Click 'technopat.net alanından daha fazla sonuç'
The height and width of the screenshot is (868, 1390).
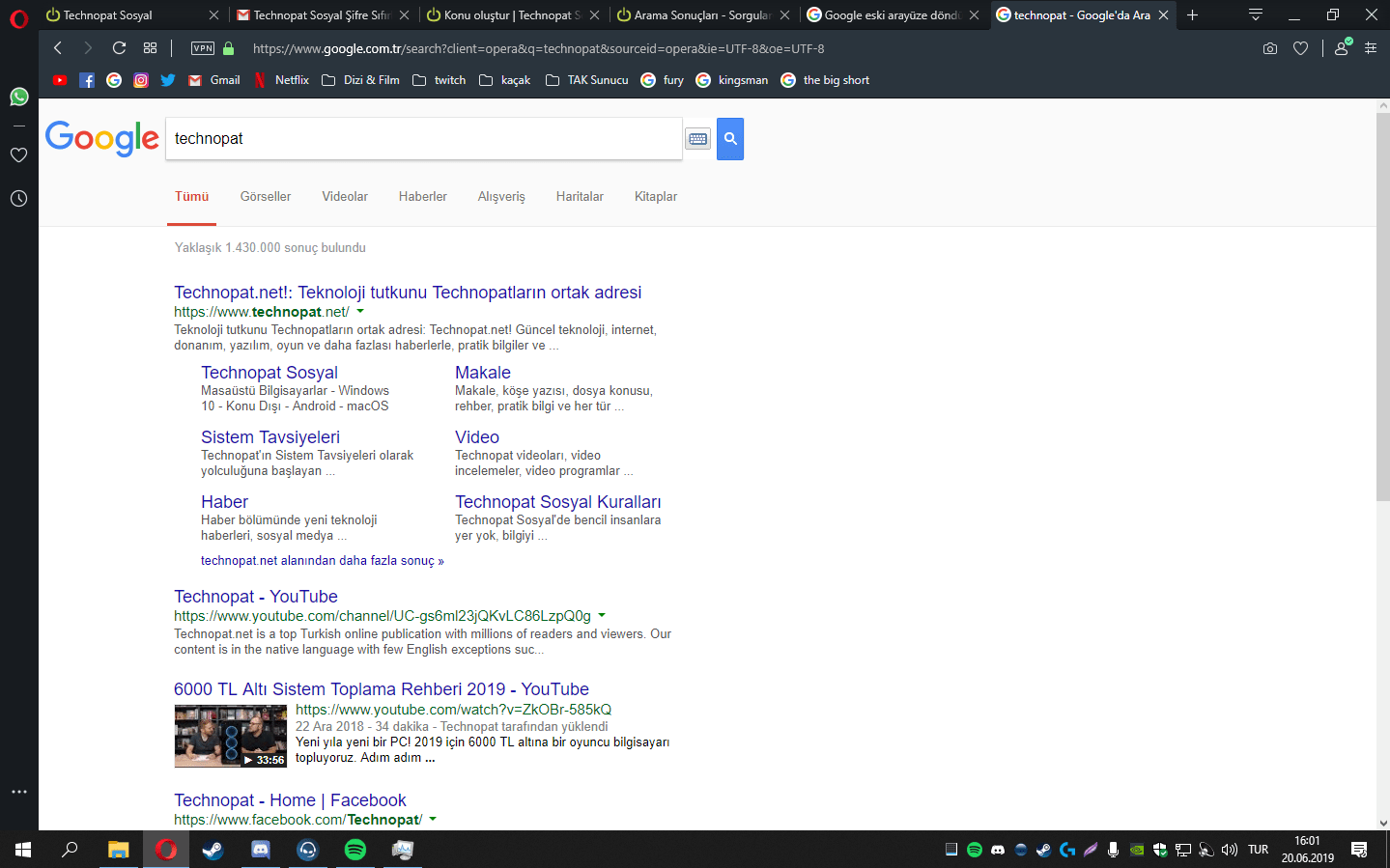322,560
